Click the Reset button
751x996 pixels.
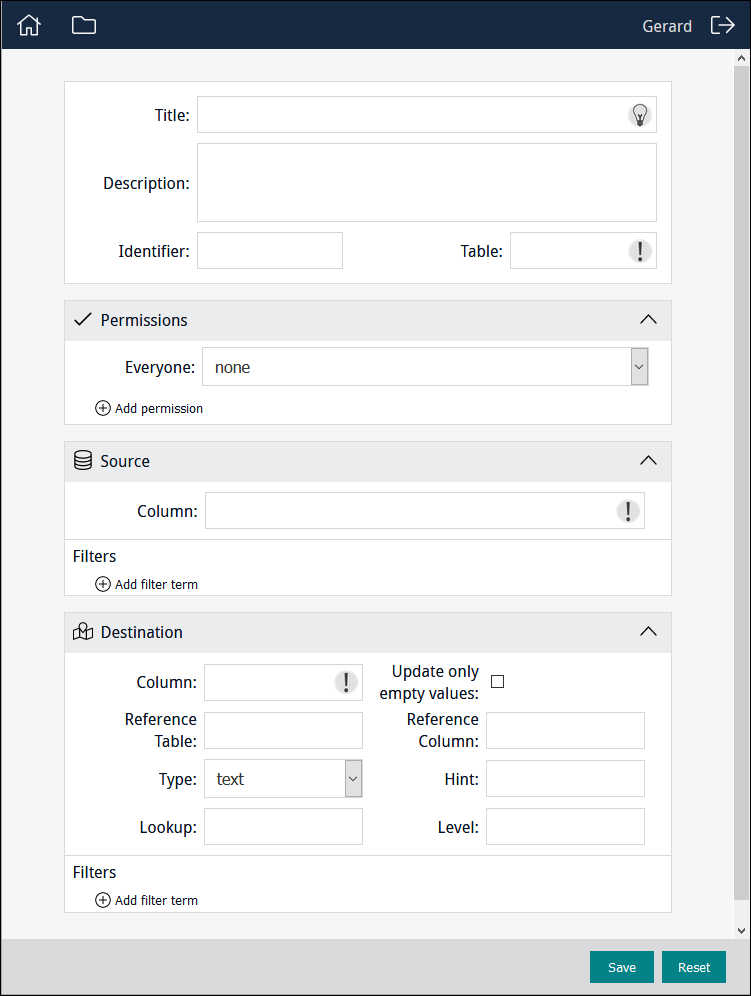tap(693, 967)
